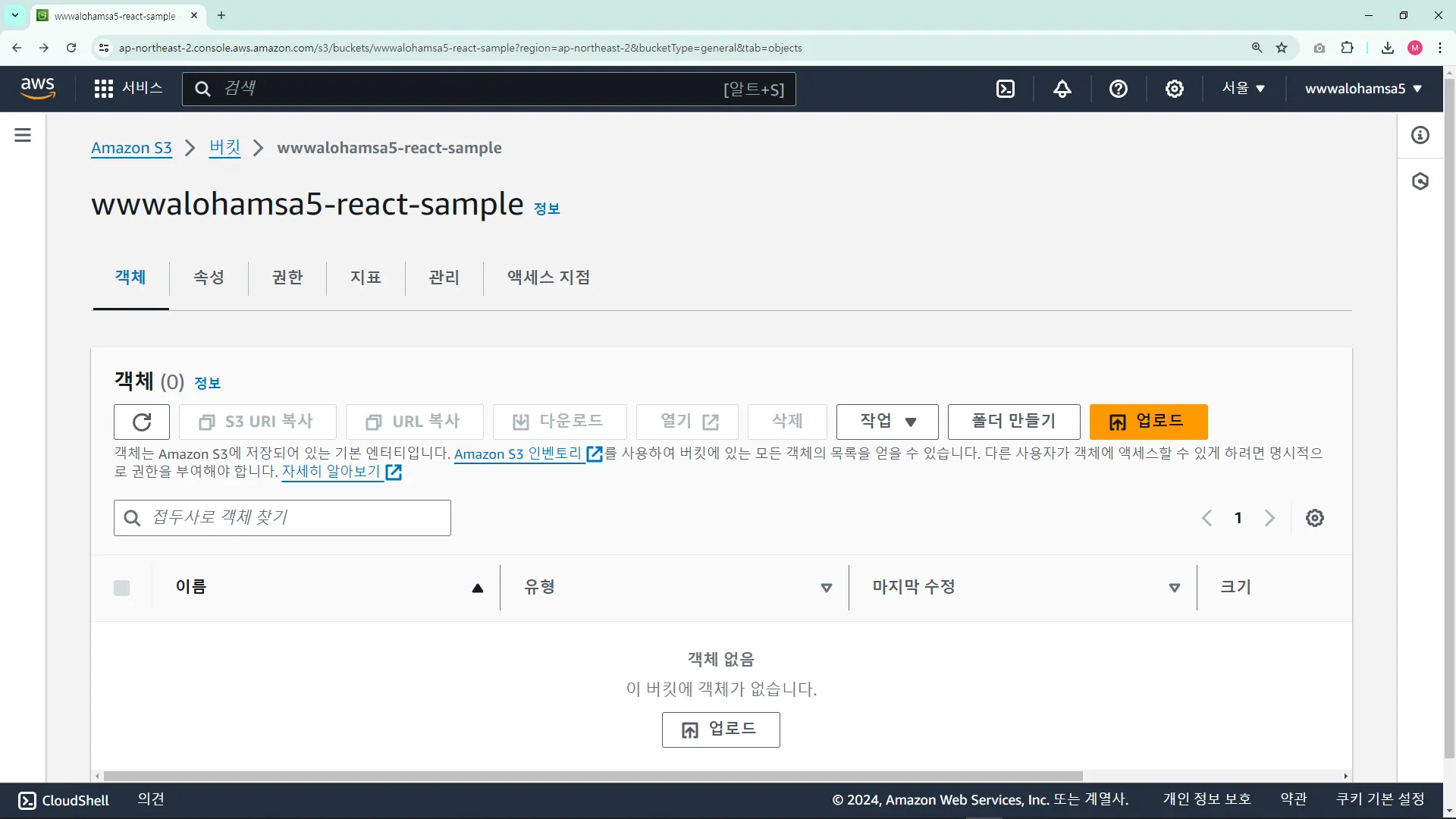Refresh the objects list
The image size is (1456, 819).
tap(142, 422)
